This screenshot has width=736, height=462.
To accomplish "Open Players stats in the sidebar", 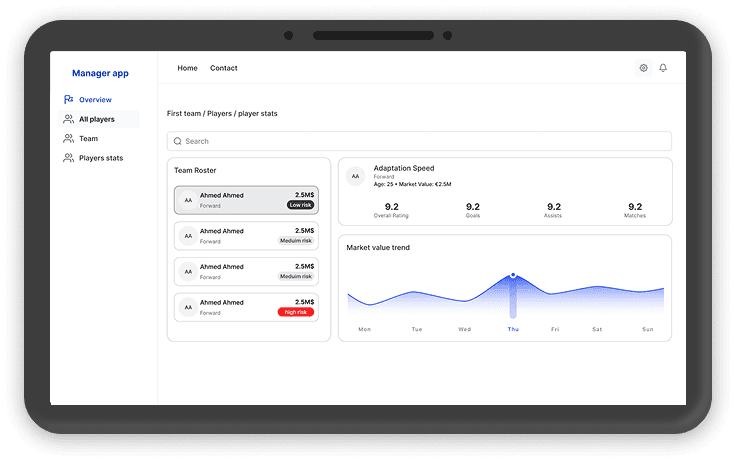I will point(101,158).
